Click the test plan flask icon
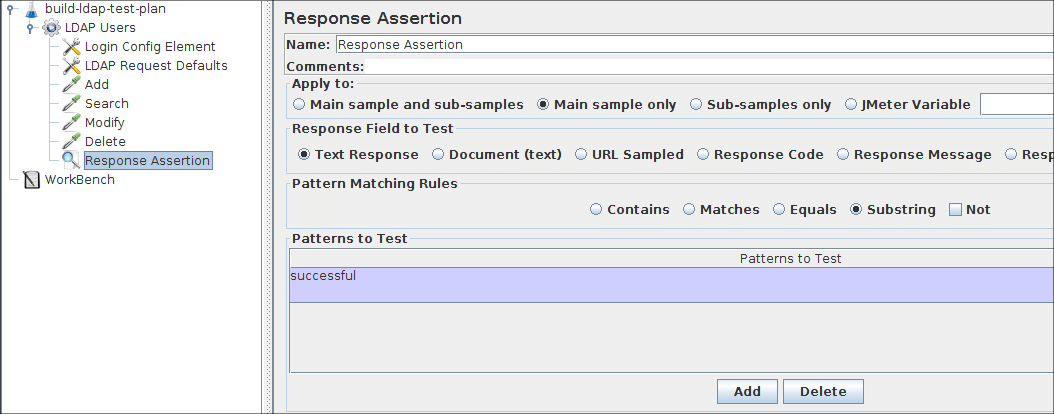The image size is (1054, 414). 32,9
